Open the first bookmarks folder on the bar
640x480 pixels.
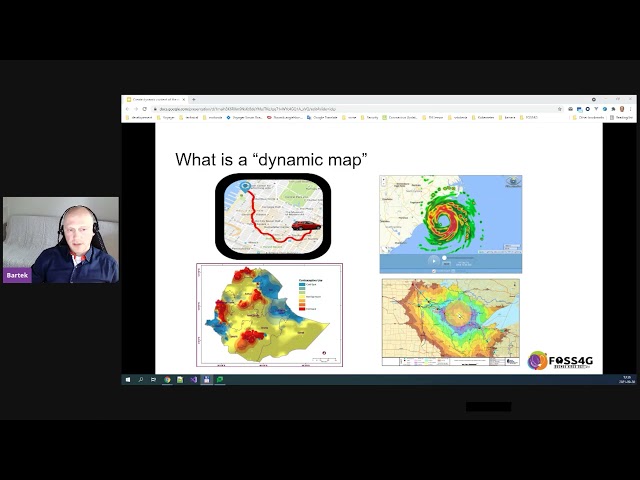click(138, 118)
